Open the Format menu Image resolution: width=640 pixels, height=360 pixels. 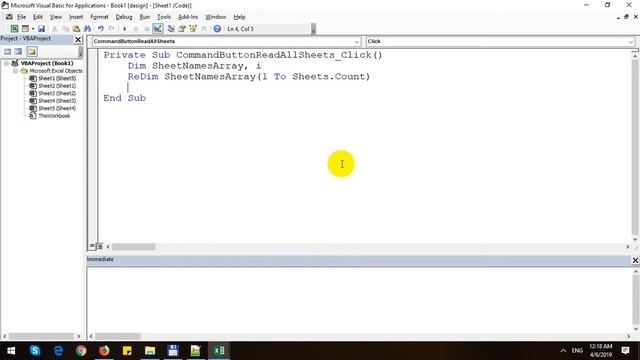[x=99, y=17]
